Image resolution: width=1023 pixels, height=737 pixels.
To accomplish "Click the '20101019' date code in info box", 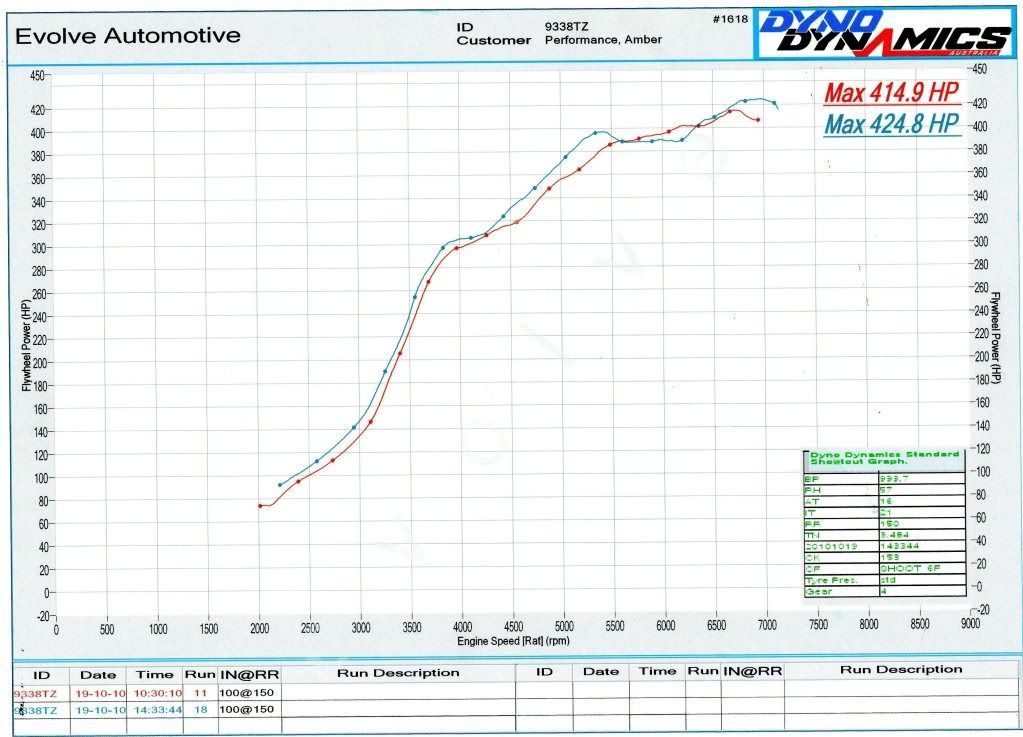I will pyautogui.click(x=831, y=547).
